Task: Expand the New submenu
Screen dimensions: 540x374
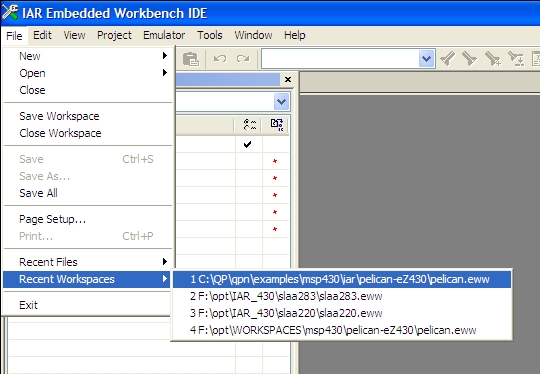Action: pos(87,56)
